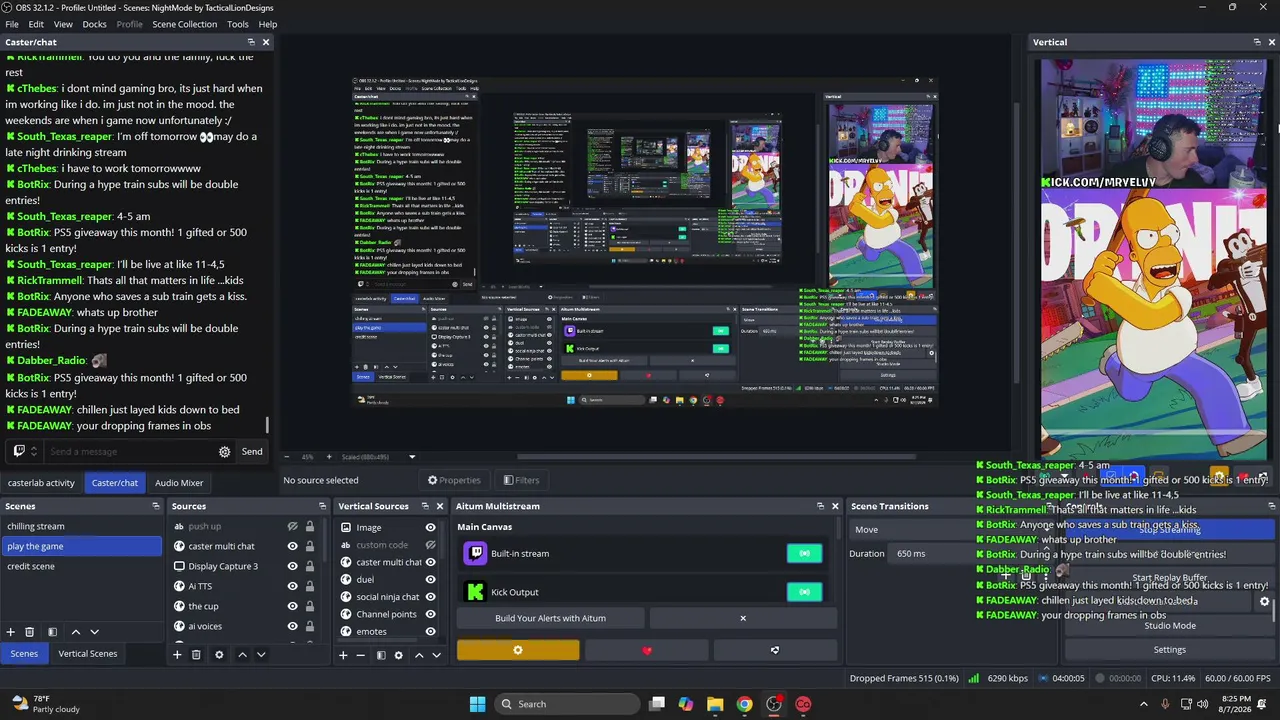Send the chat message
The image size is (1280, 720).
click(x=252, y=452)
